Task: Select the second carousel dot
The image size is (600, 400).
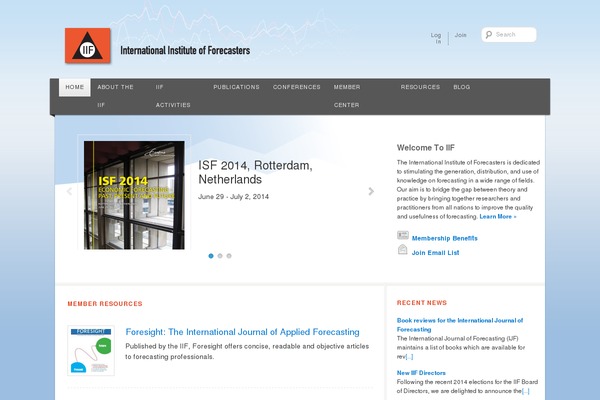Action: tap(220, 256)
